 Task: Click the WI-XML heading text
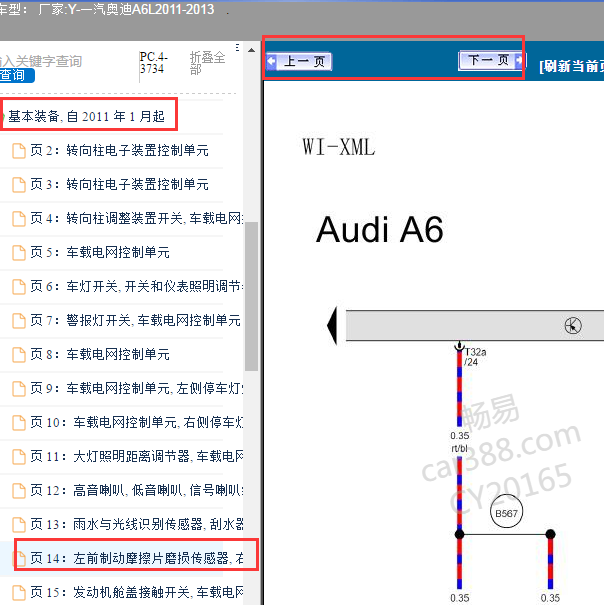tap(338, 147)
